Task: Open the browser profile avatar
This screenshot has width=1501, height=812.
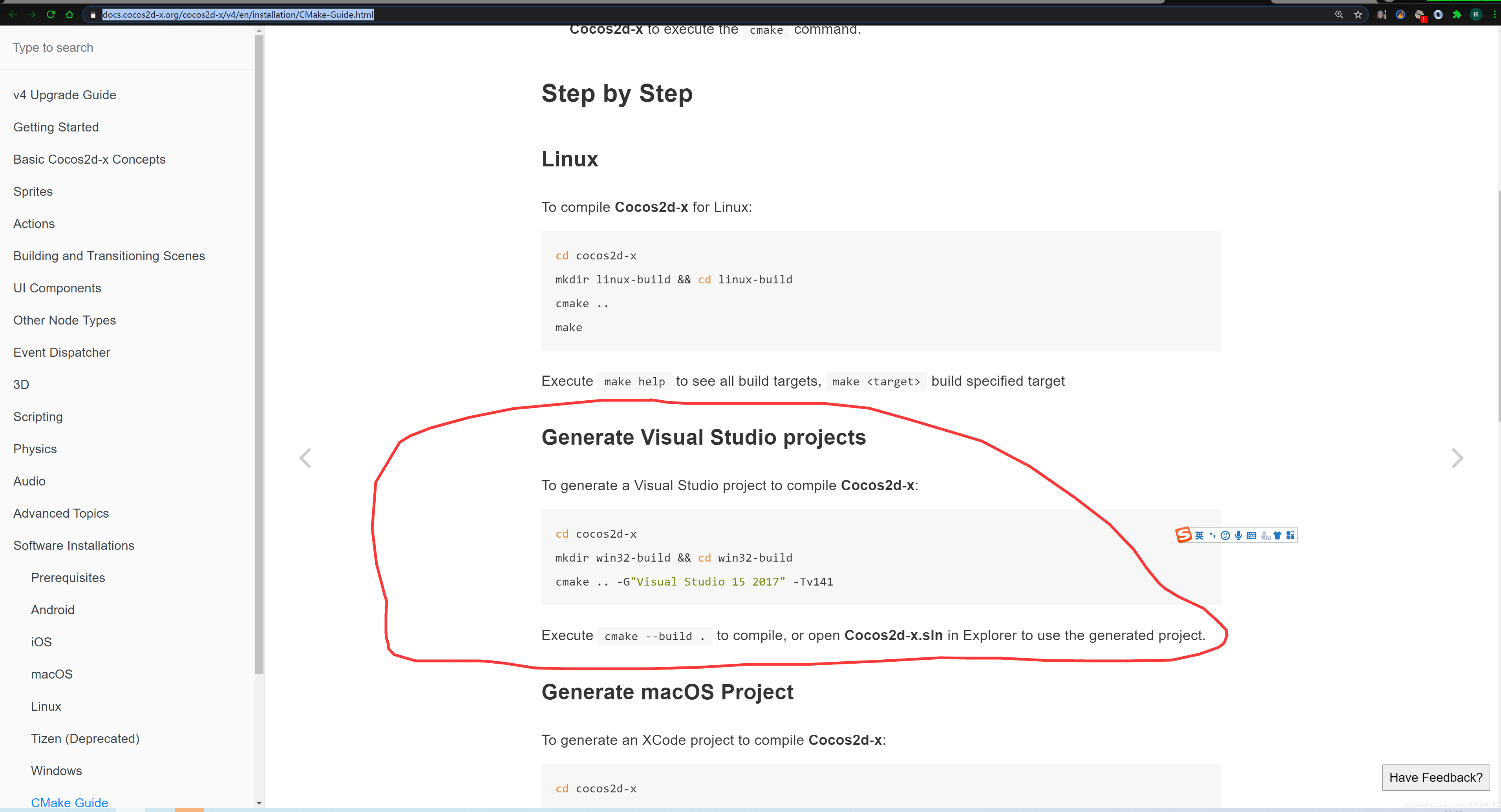Action: 1476,15
